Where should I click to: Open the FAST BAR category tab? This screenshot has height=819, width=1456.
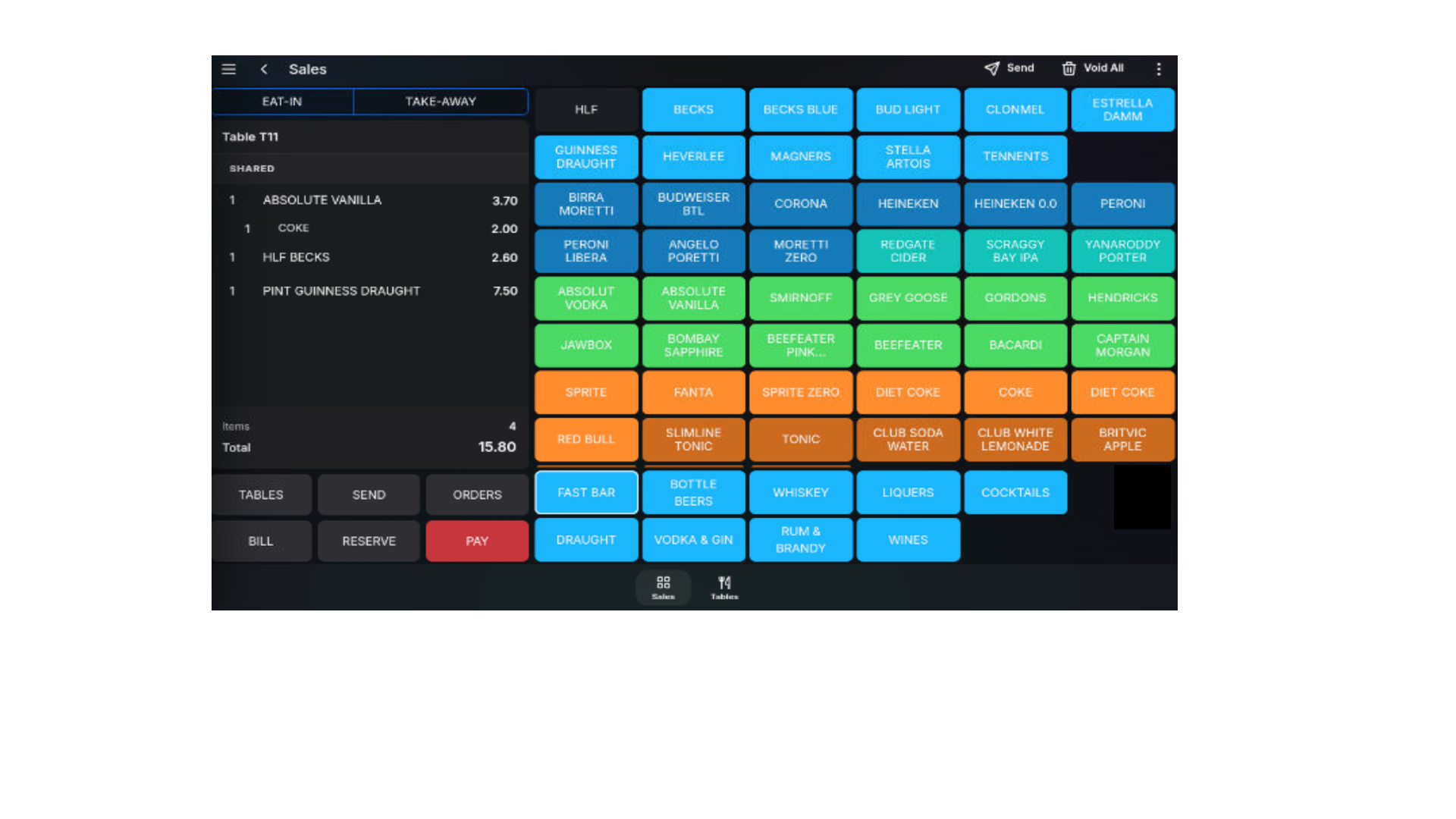click(x=586, y=493)
